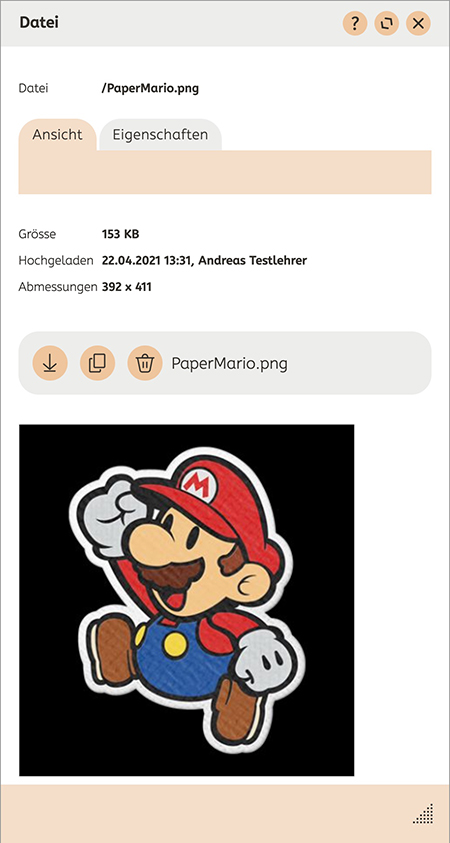The width and height of the screenshot is (450, 843).
Task: Click the PaperMario.png filename beside trash icon
Action: (x=230, y=364)
